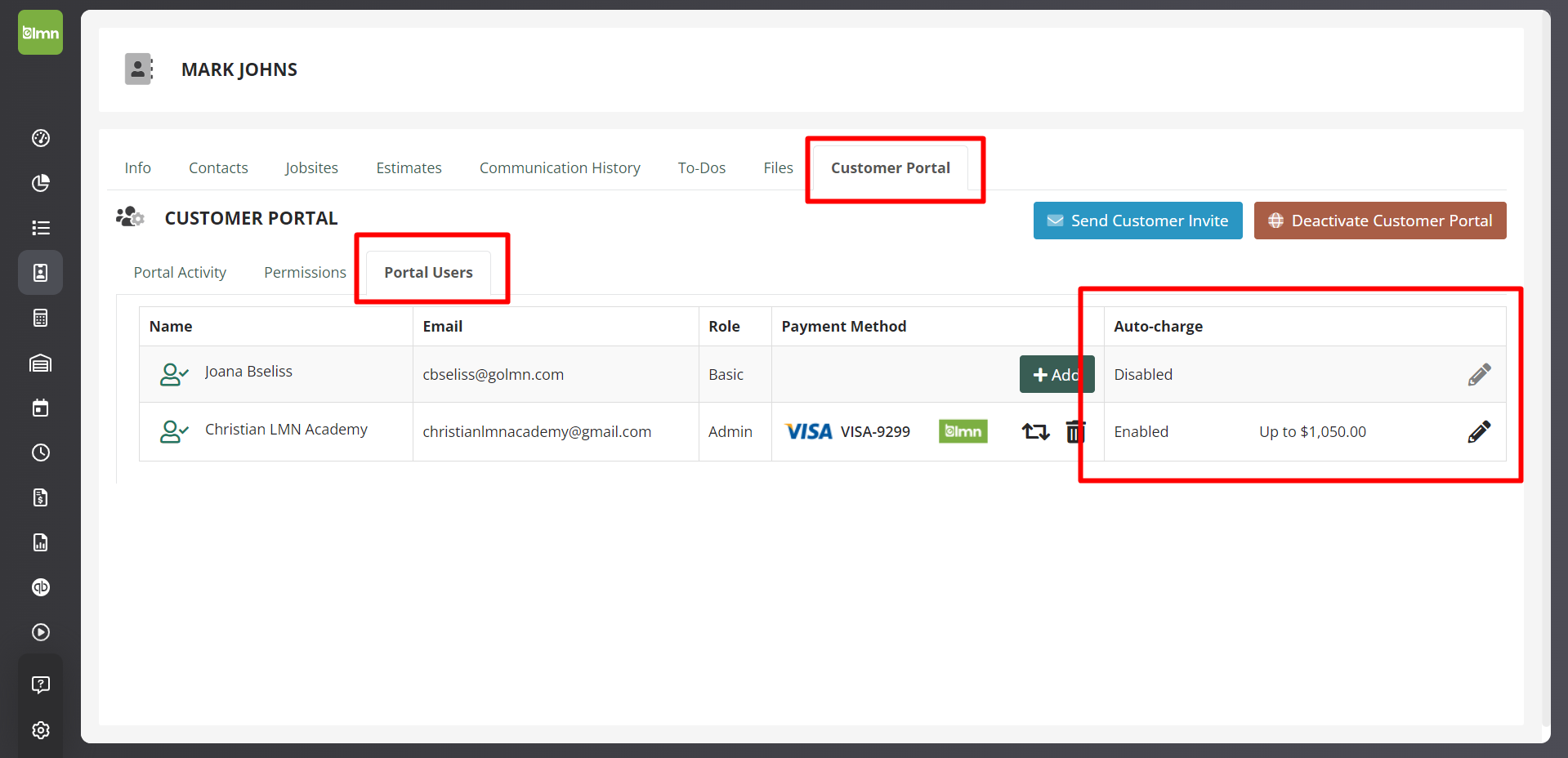
Task: Open the to-do list icon in the sidebar
Action: 40,227
